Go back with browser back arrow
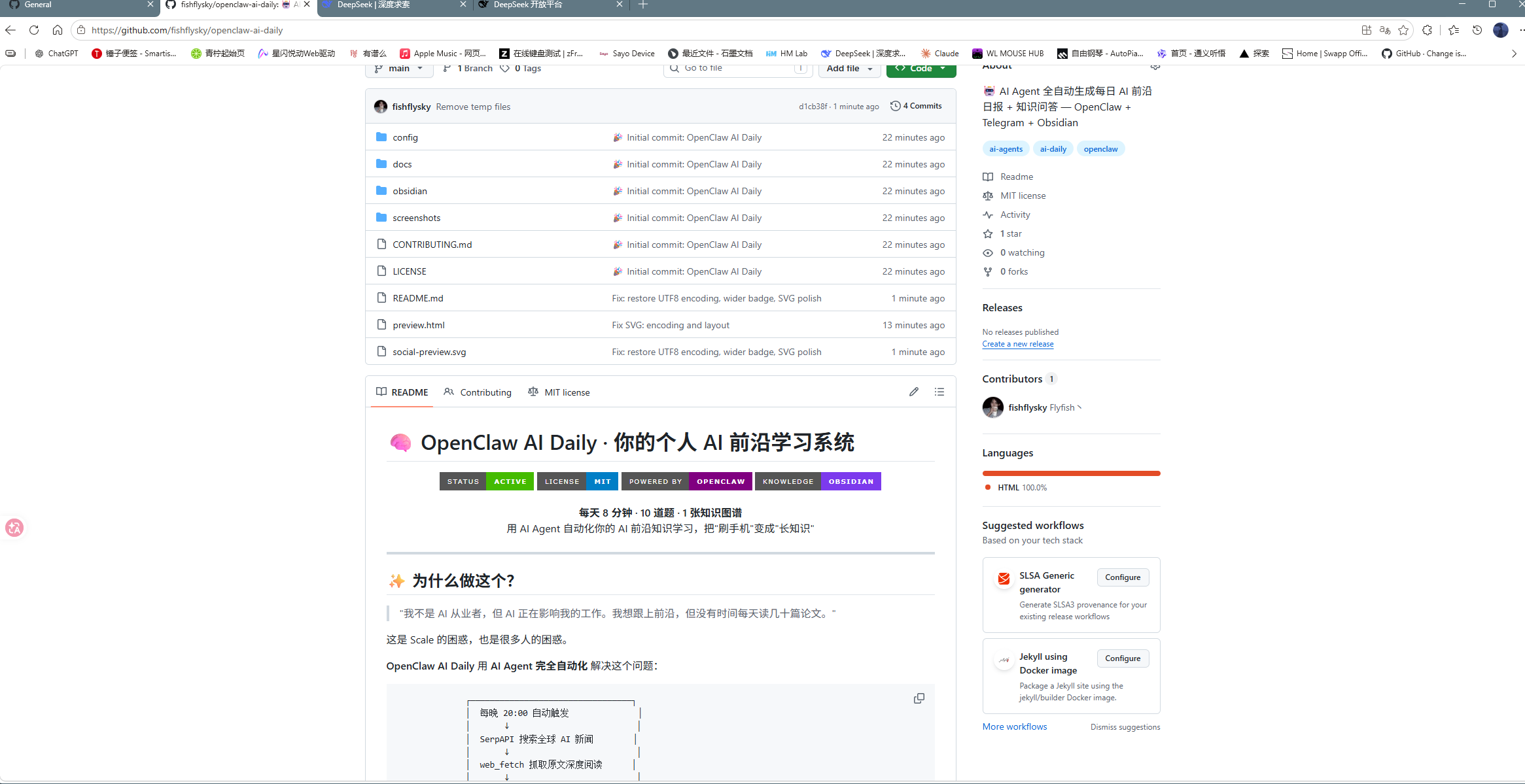Viewport: 1525px width, 784px height. 10,30
